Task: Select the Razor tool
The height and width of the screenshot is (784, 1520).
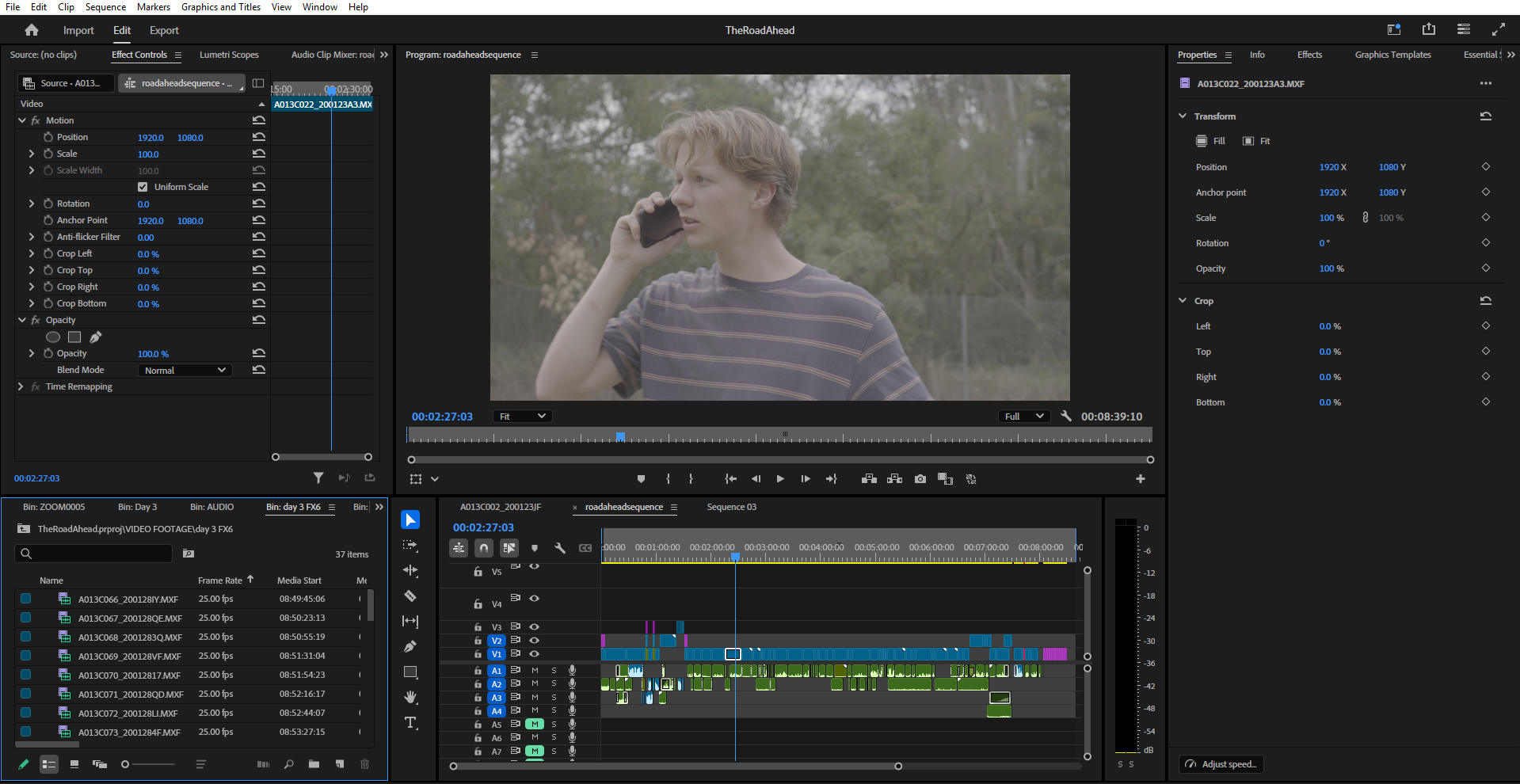Action: [x=410, y=596]
